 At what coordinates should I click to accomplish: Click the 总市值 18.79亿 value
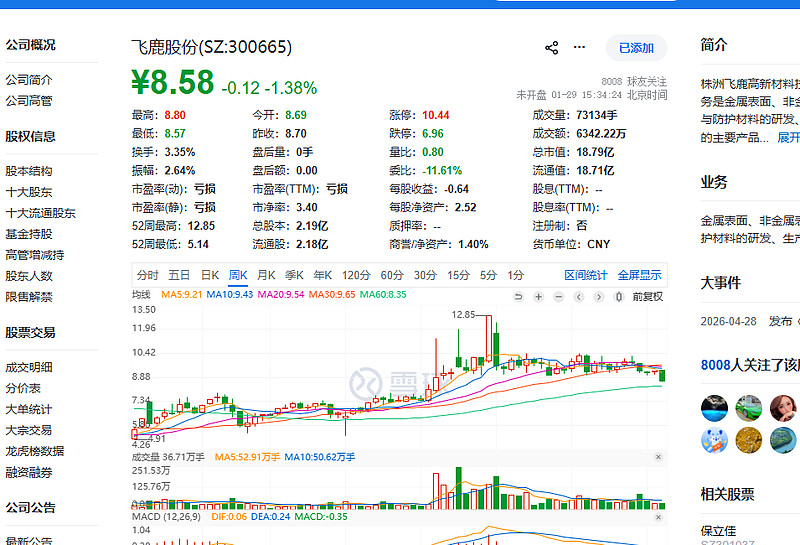click(595, 152)
